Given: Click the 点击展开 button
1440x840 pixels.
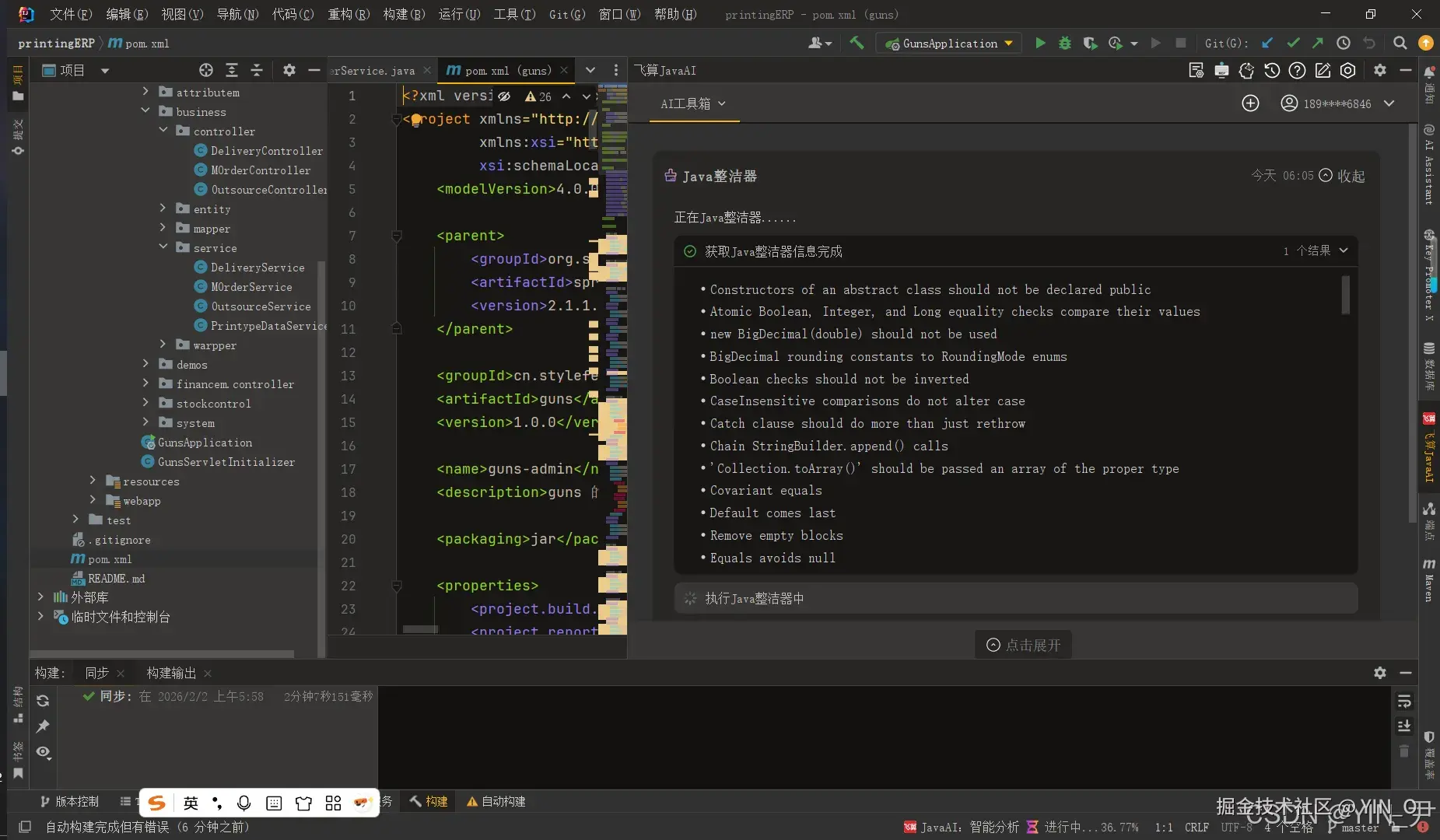Looking at the screenshot, I should click(x=1023, y=645).
